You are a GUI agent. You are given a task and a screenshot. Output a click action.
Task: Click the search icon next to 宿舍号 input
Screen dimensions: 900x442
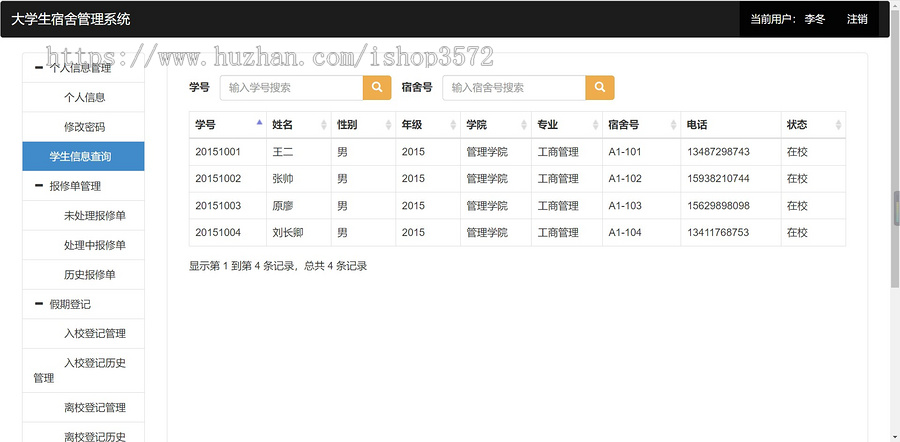[600, 87]
